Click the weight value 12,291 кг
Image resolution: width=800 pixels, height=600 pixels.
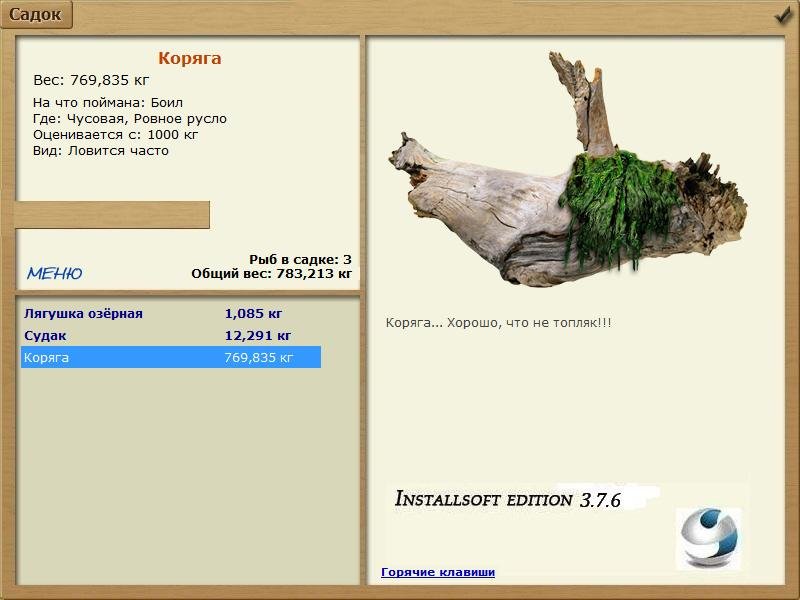click(258, 335)
